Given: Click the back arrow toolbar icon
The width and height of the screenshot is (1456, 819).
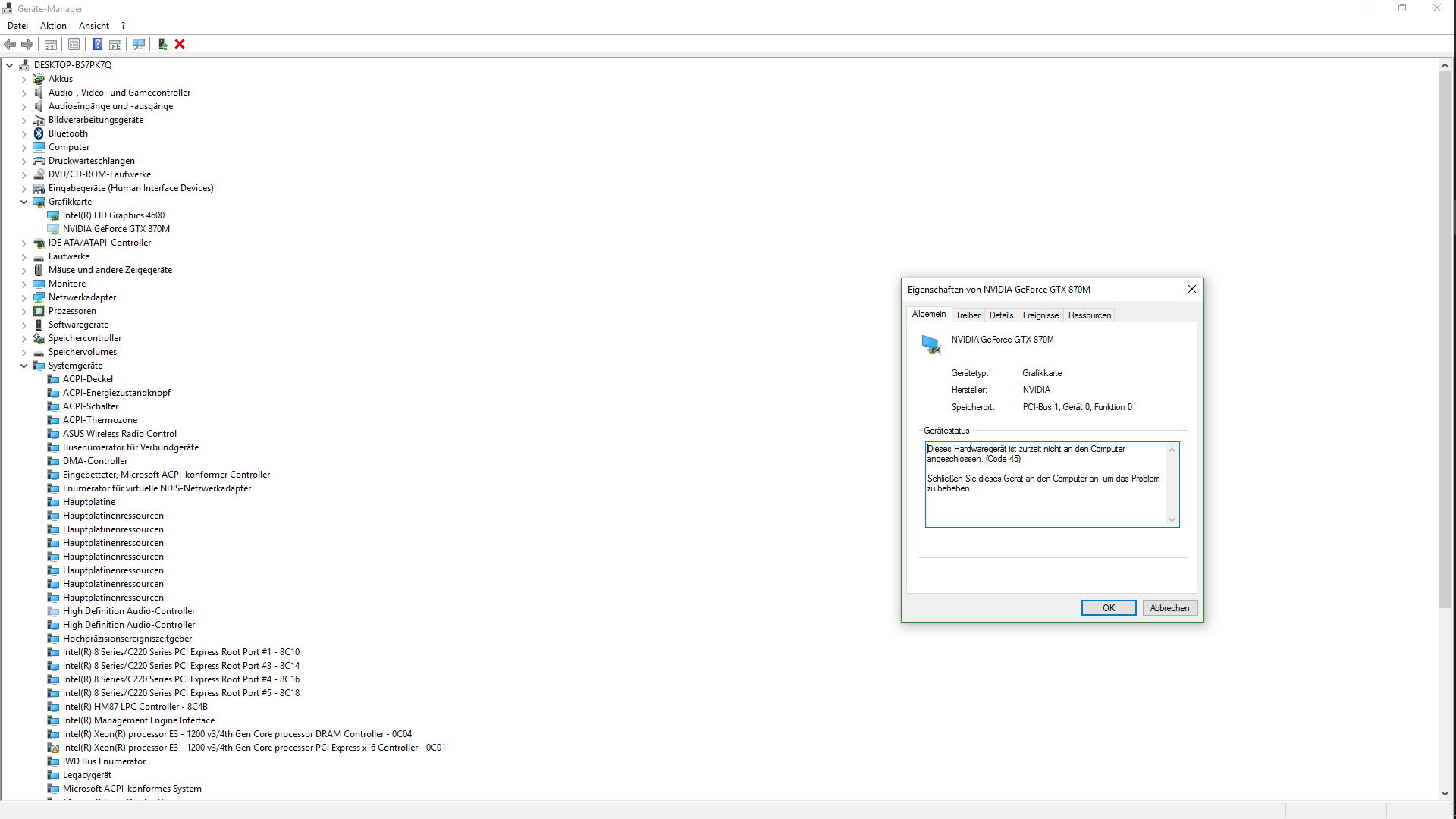Looking at the screenshot, I should tap(10, 44).
